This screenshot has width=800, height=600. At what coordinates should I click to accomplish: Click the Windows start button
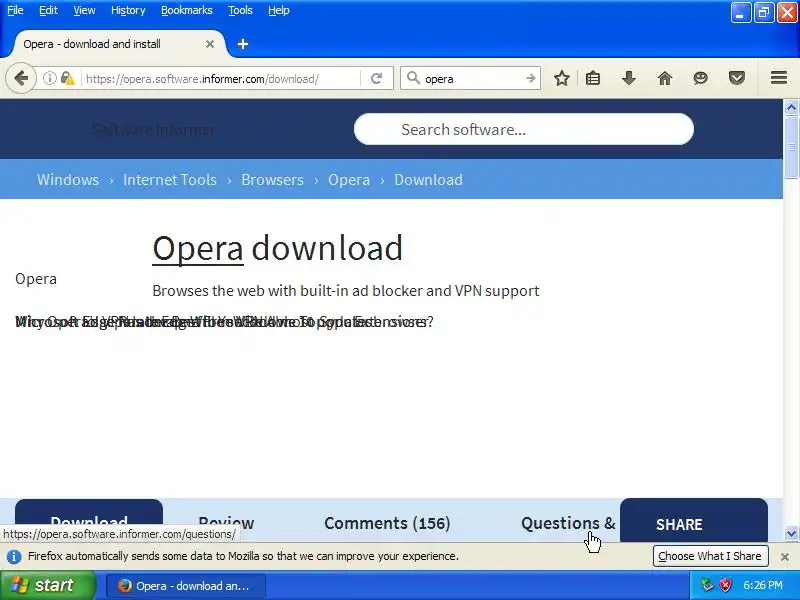[48, 585]
